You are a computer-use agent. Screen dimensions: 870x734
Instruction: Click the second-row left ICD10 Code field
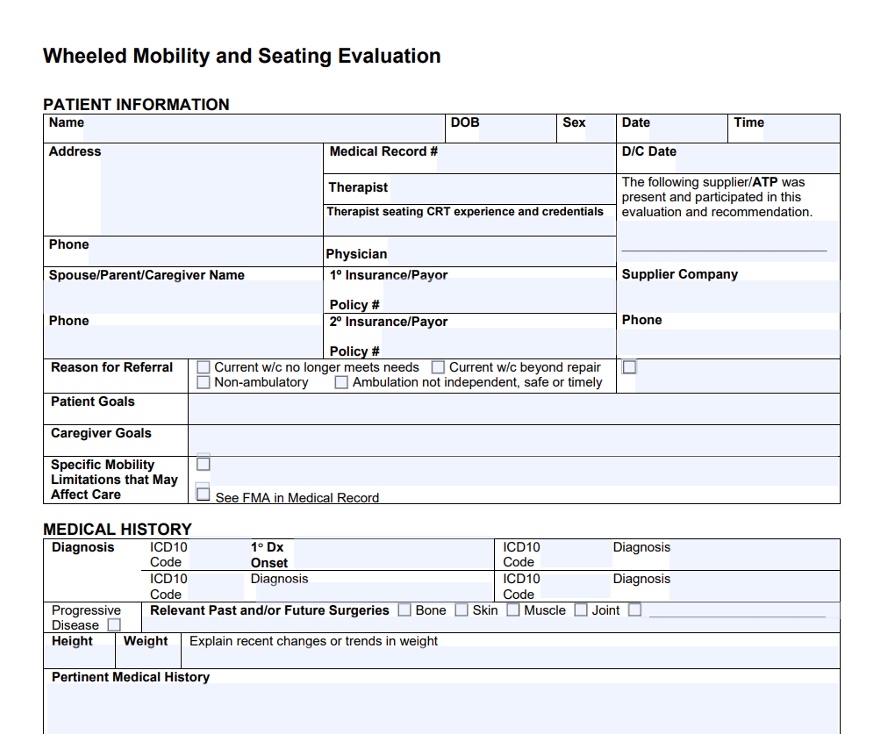(217, 586)
